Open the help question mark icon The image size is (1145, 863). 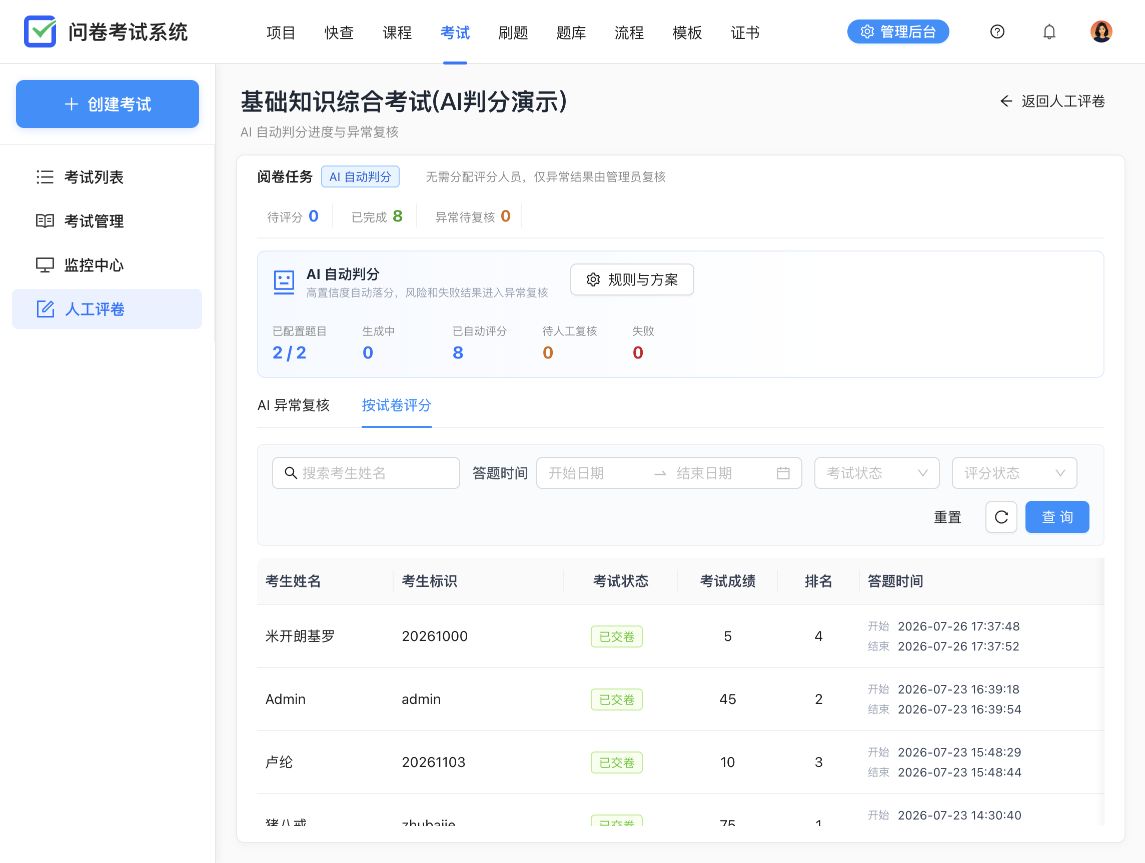click(997, 31)
